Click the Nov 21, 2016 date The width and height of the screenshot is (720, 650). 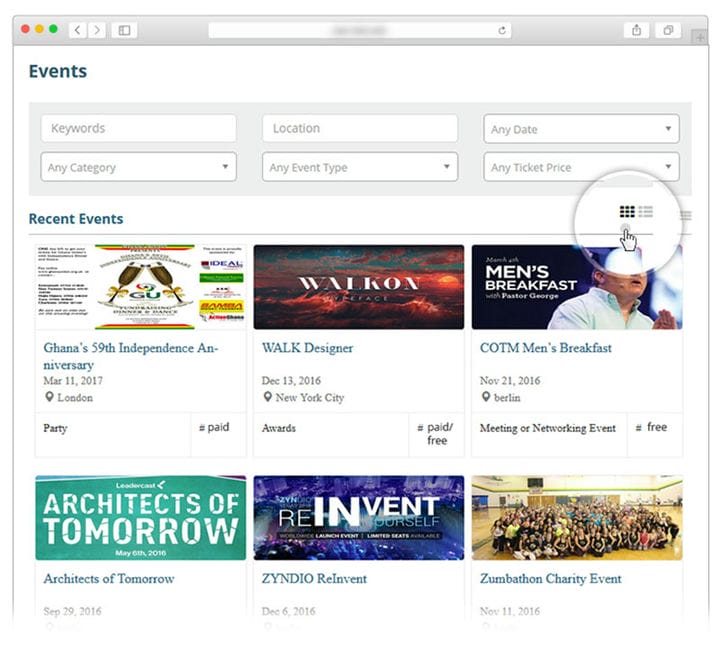click(510, 381)
